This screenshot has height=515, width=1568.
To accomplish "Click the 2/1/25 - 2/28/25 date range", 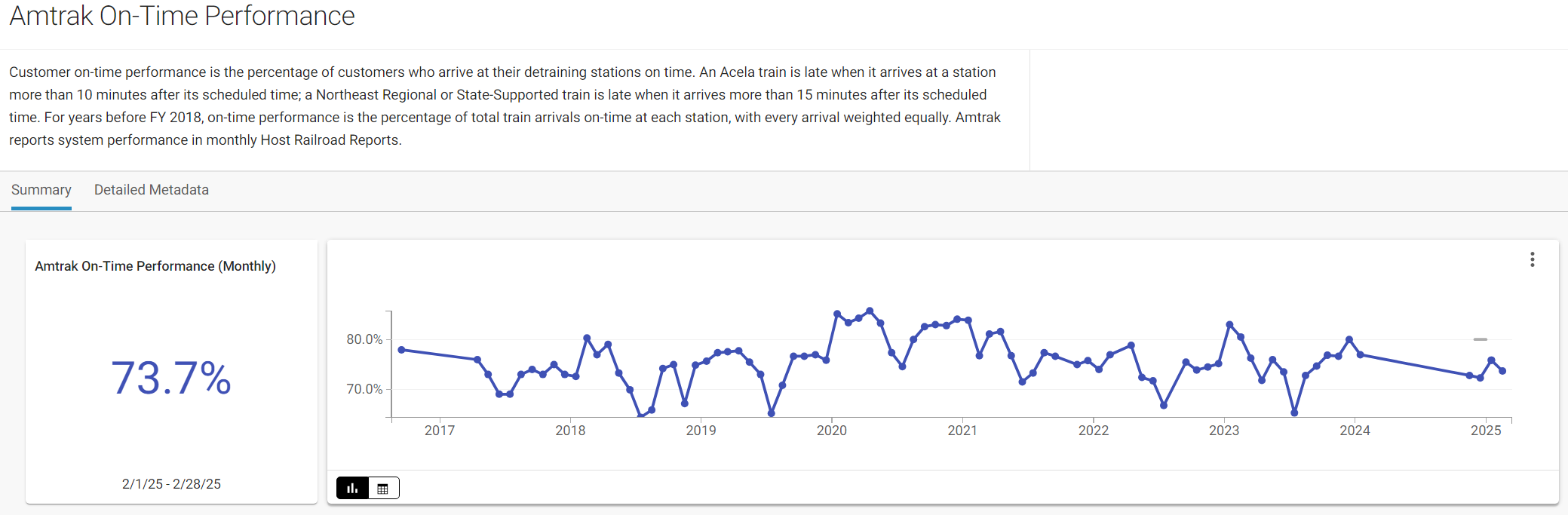I will pos(171,484).
